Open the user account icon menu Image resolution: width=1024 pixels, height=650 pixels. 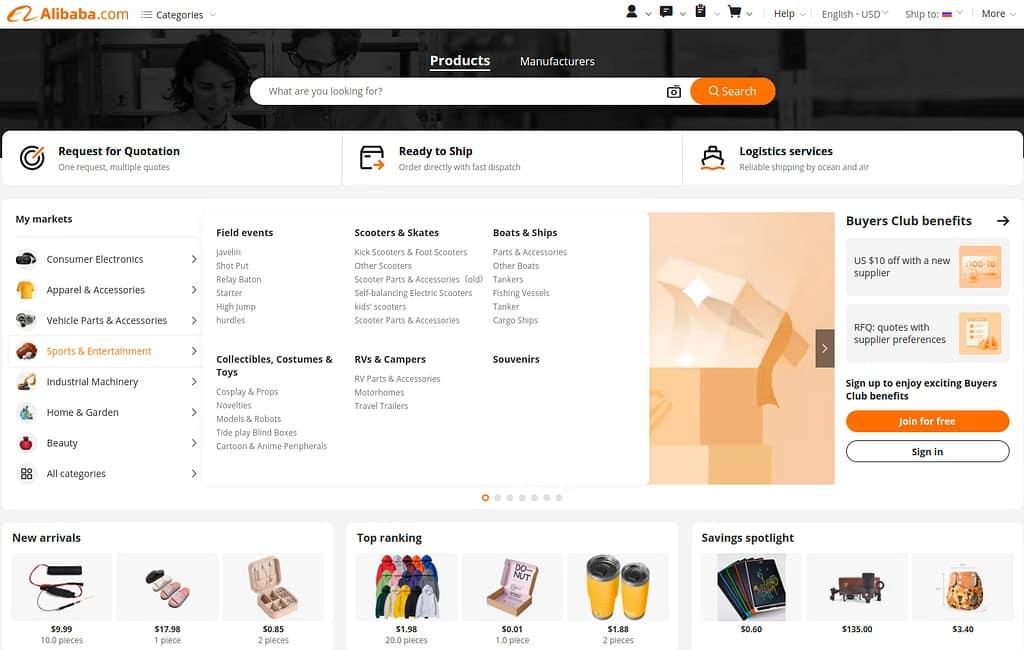[x=632, y=13]
